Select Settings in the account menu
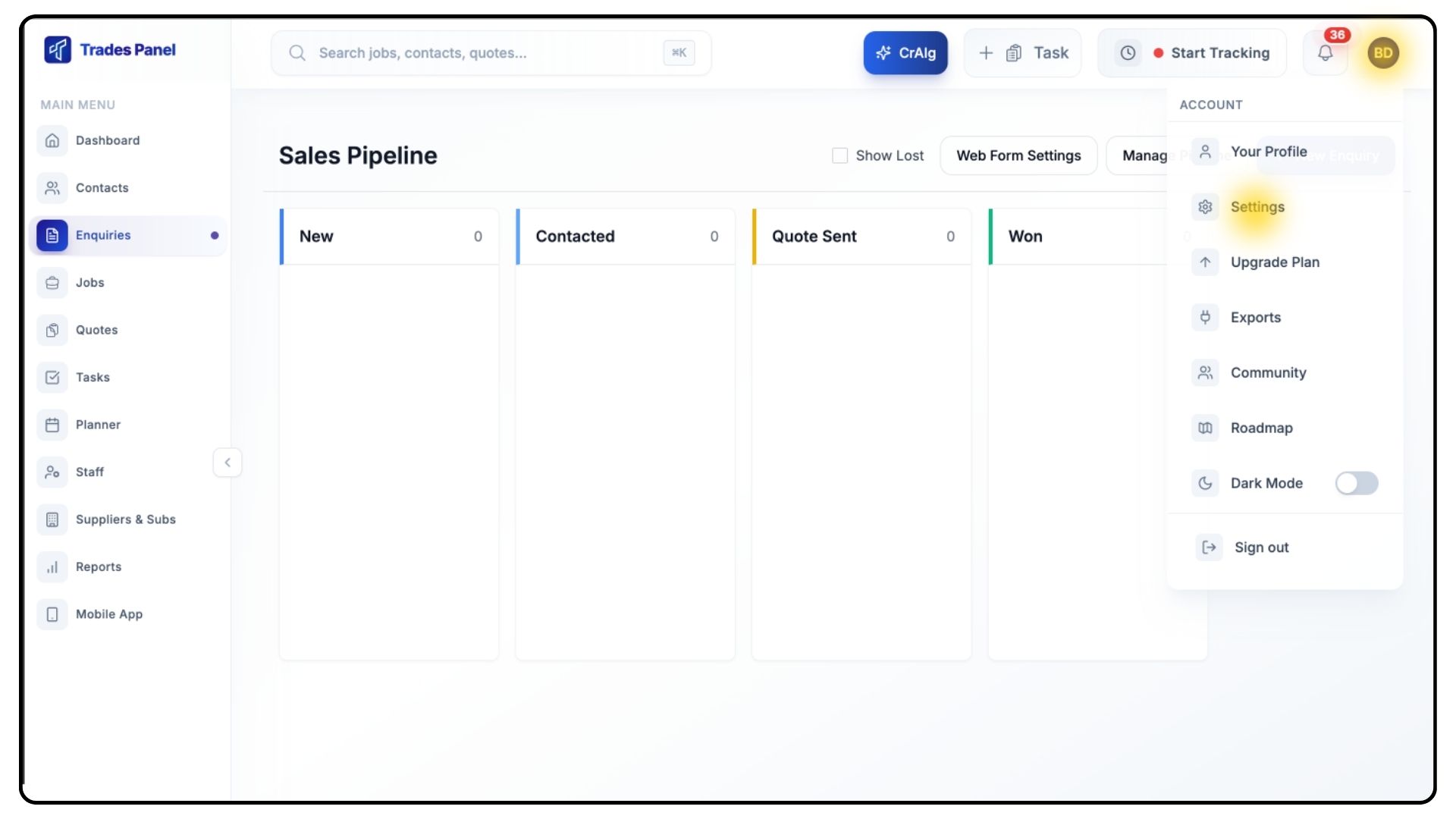The width and height of the screenshot is (1456, 819). [x=1257, y=207]
